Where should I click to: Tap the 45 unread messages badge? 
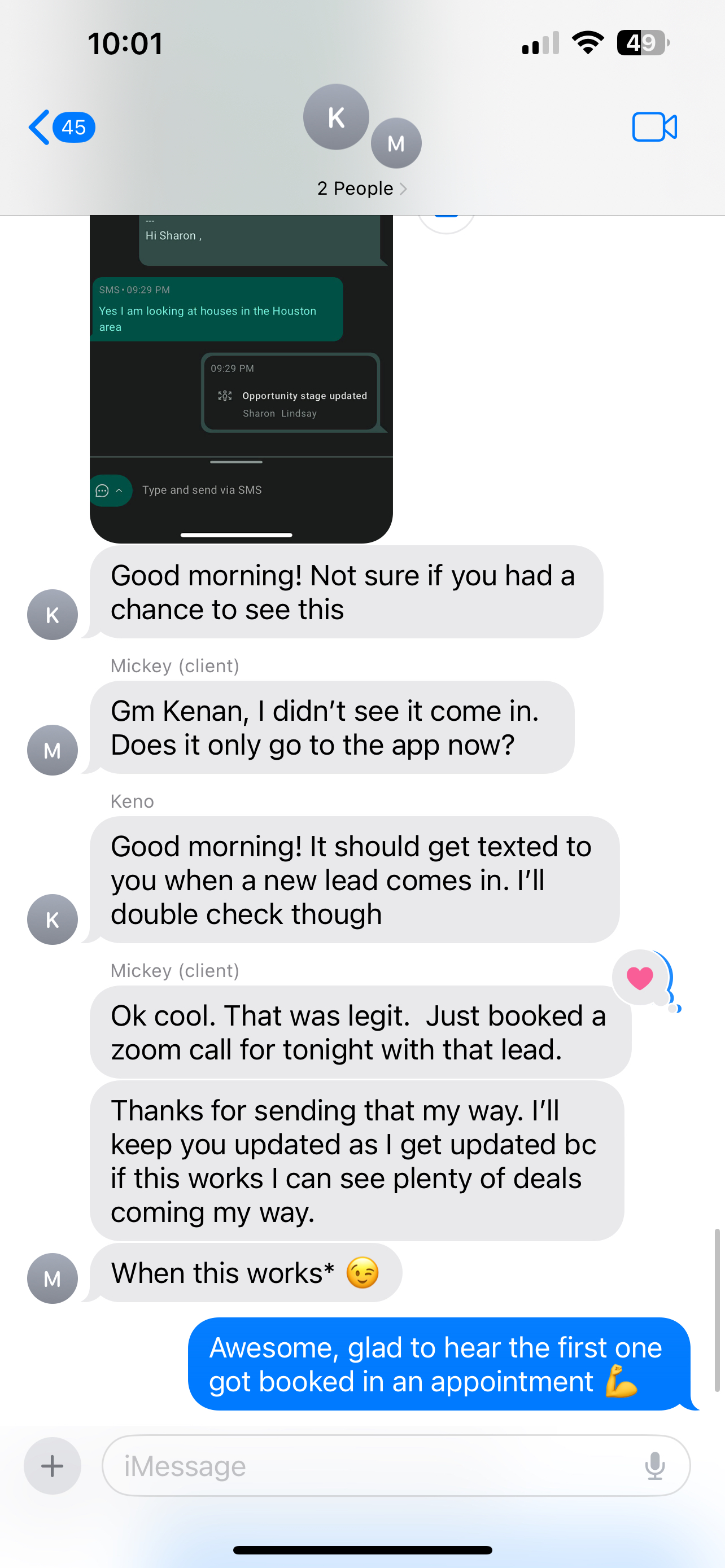(x=73, y=127)
